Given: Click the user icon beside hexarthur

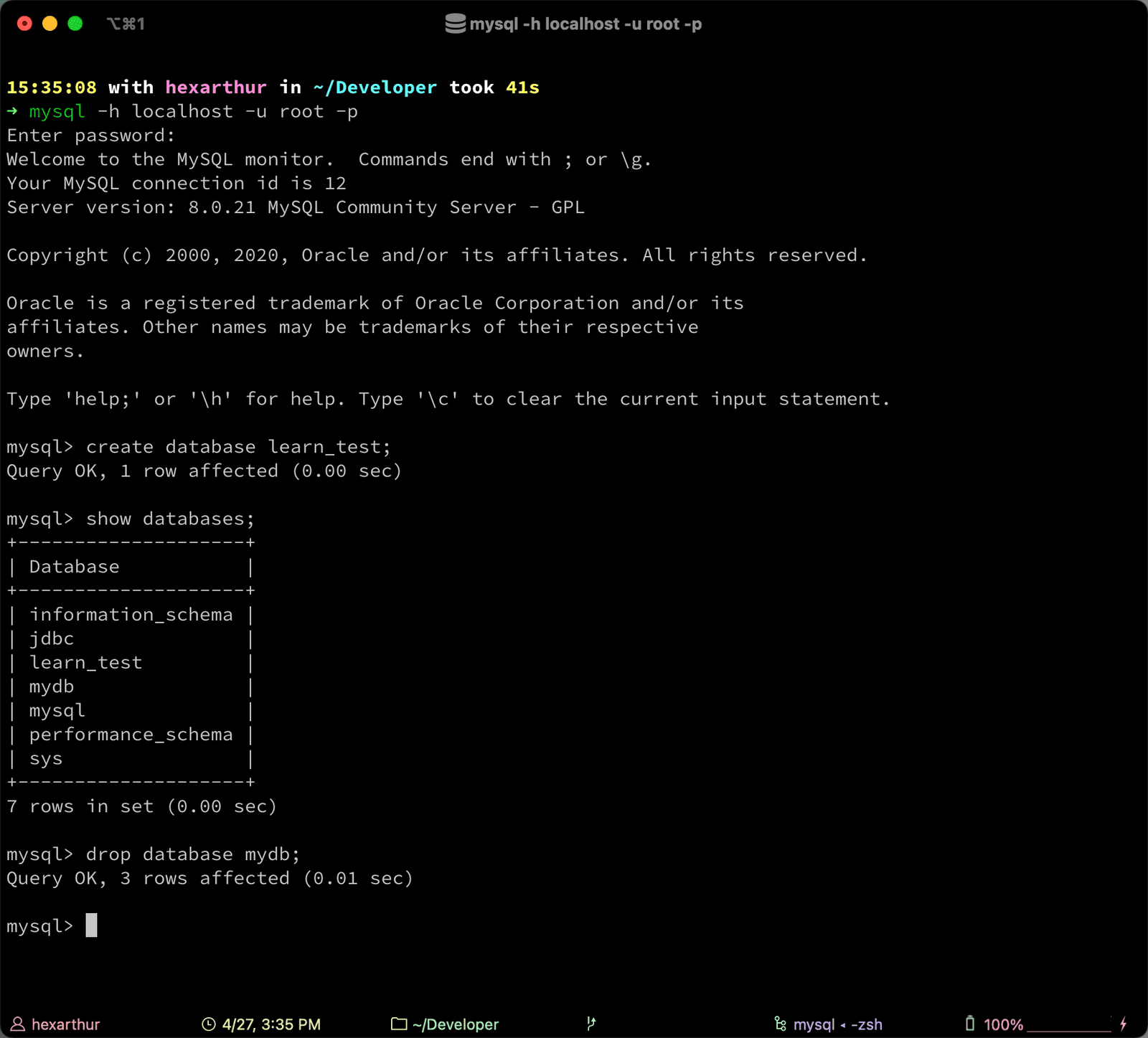Looking at the screenshot, I should coord(18,1024).
